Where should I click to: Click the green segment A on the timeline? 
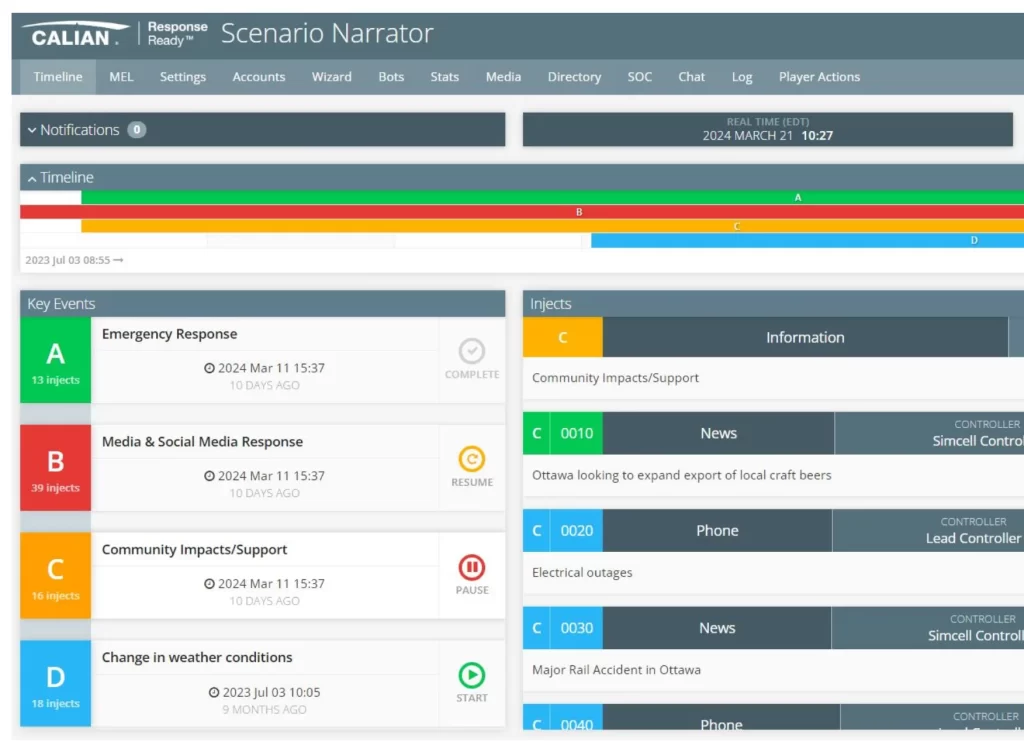point(798,197)
